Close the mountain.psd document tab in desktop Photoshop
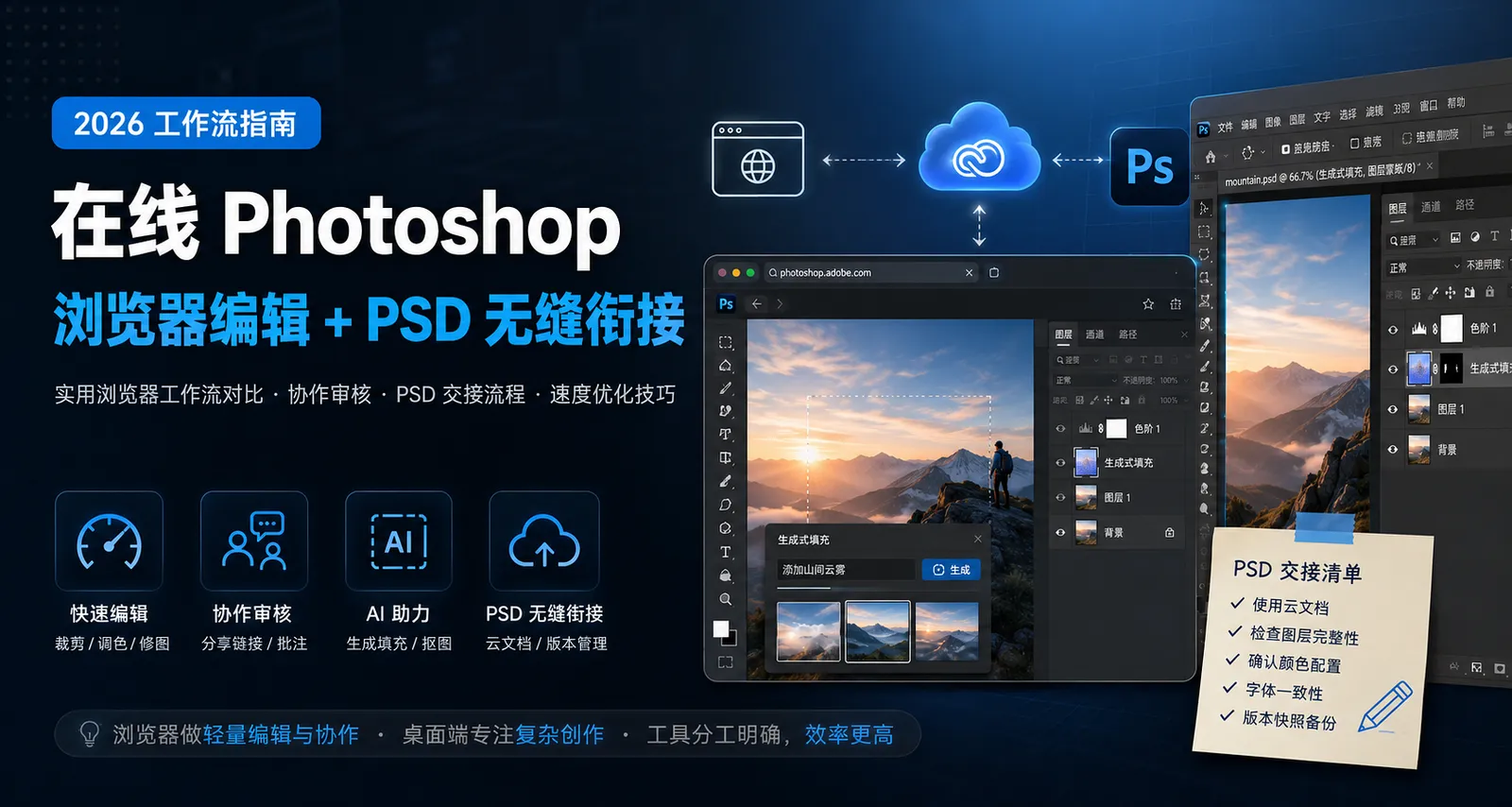 [x=1430, y=165]
